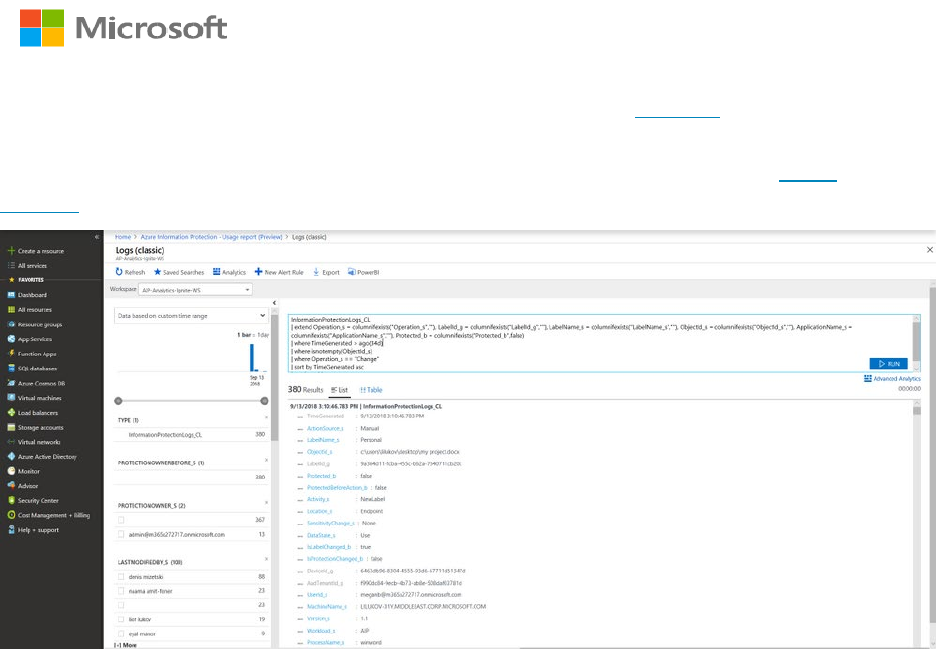Click the LabelName_s field link
Viewport: 936px width, 649px height.
323,440
